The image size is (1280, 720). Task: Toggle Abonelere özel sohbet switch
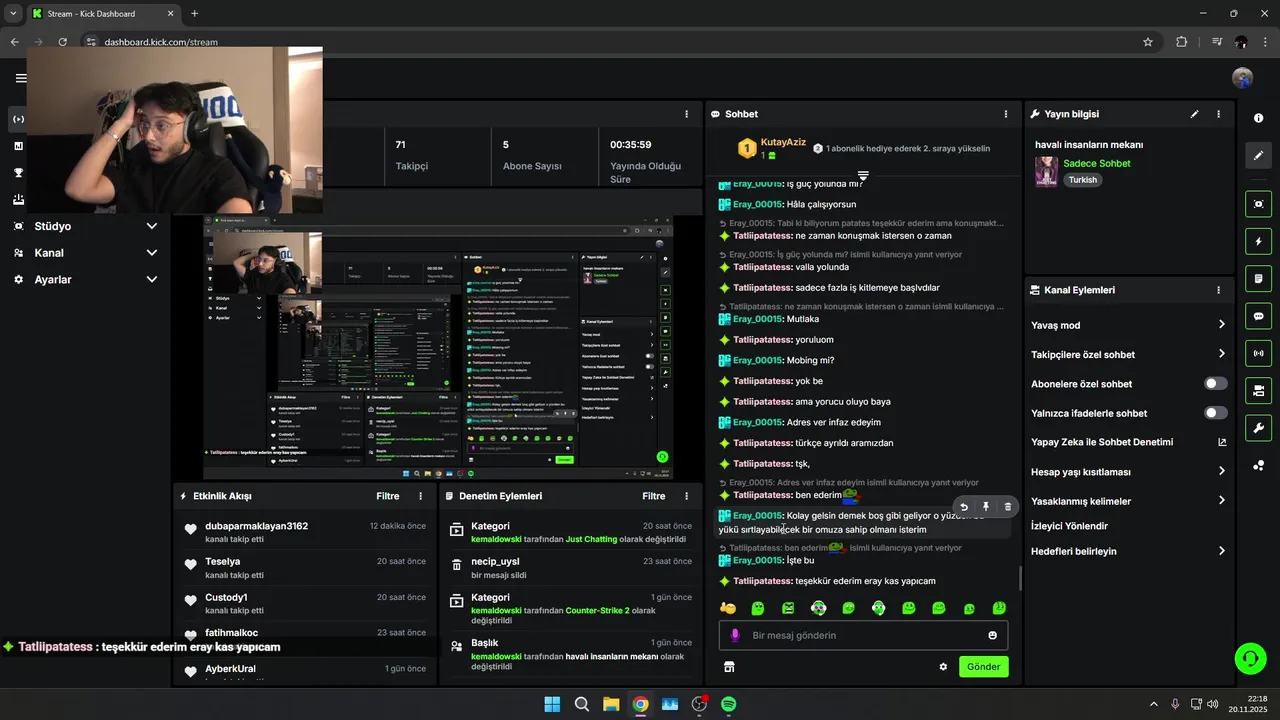[x=1215, y=384]
